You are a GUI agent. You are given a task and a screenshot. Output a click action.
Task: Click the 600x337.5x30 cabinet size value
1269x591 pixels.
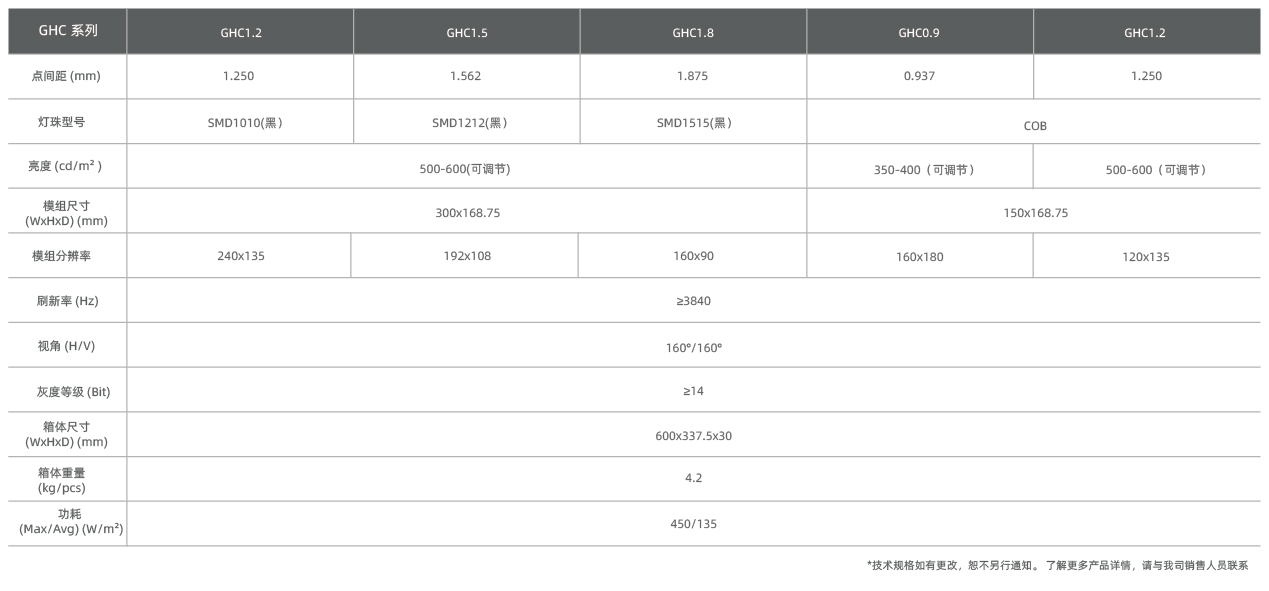tap(693, 436)
